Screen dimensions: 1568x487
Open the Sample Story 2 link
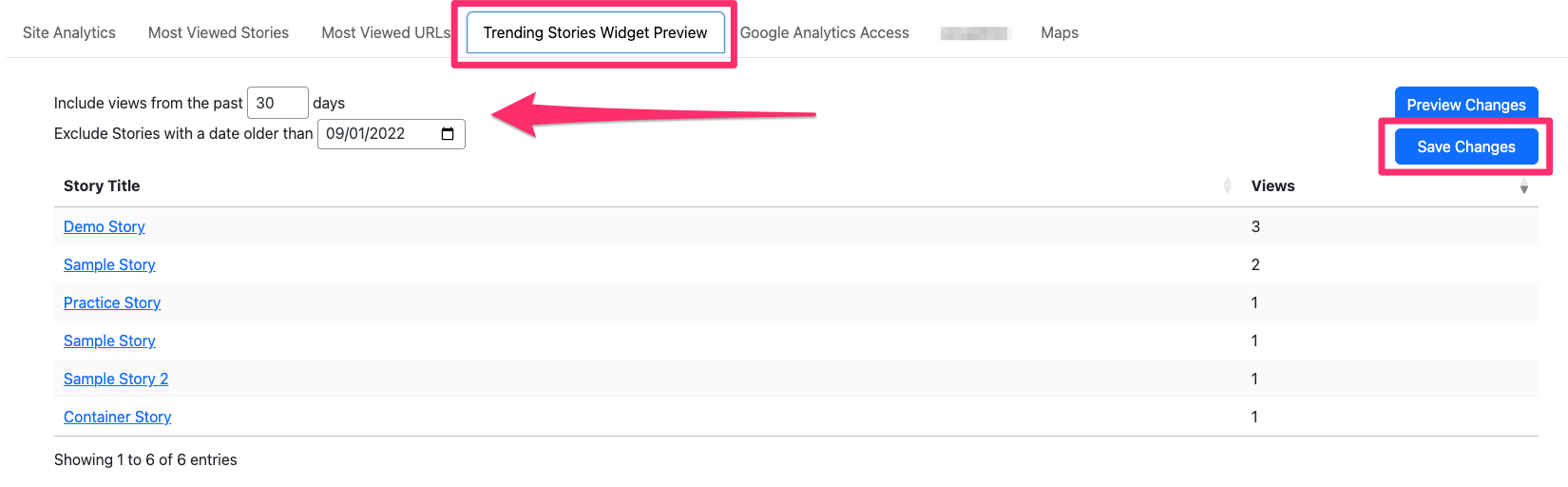coord(116,379)
